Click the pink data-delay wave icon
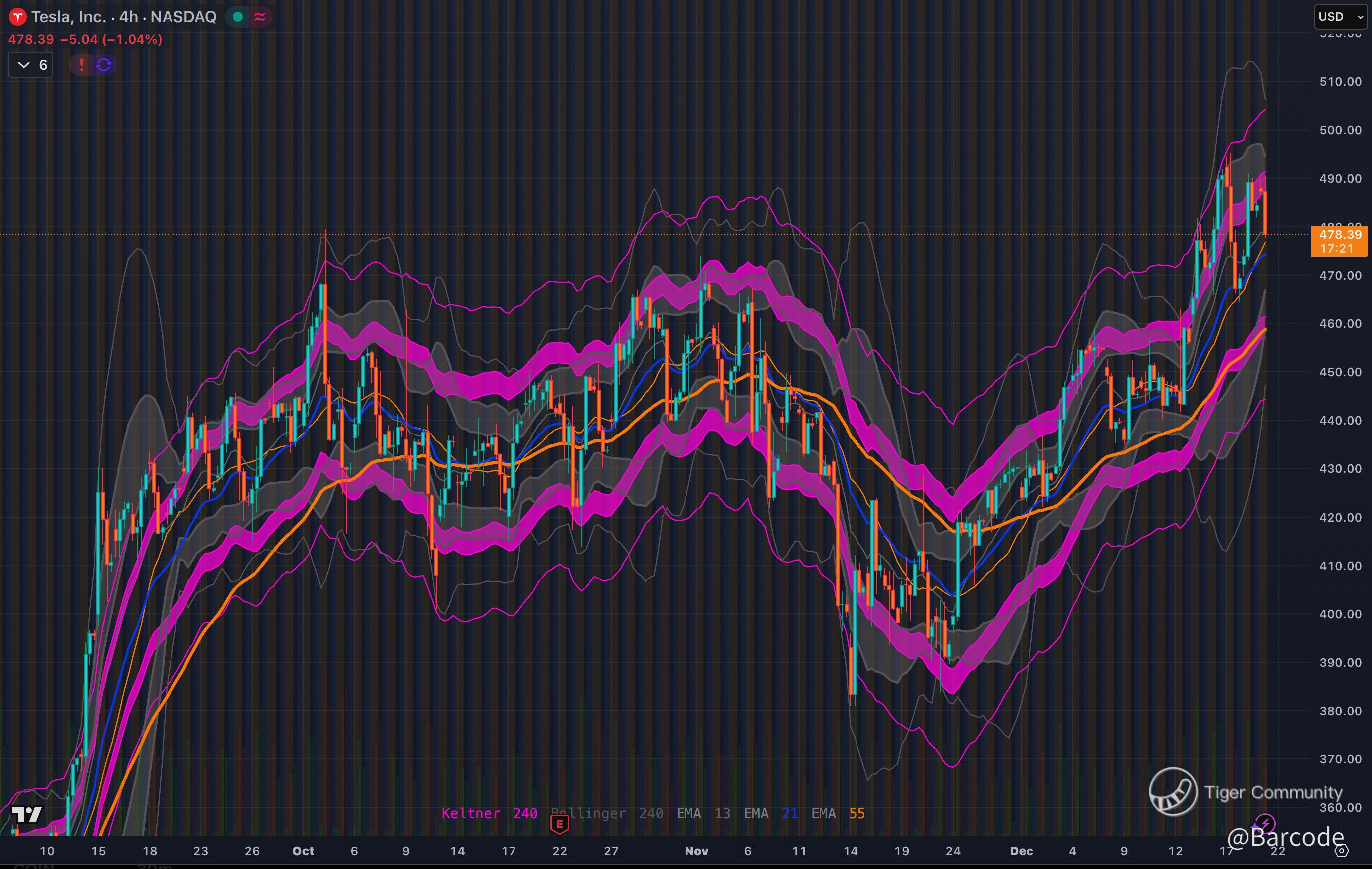This screenshot has width=1372, height=869. click(260, 17)
